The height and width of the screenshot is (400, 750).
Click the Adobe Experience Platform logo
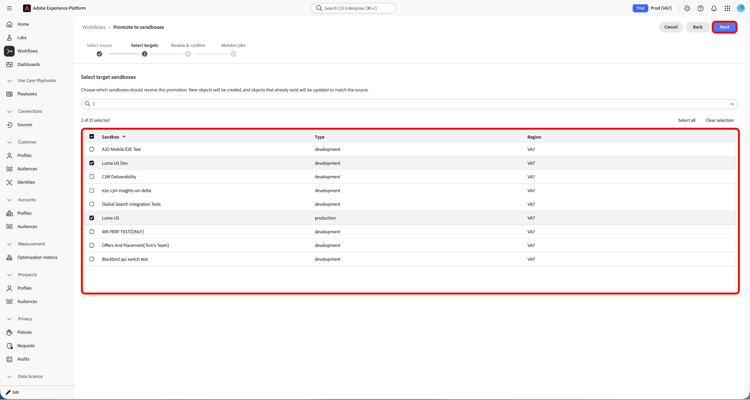click(x=27, y=8)
